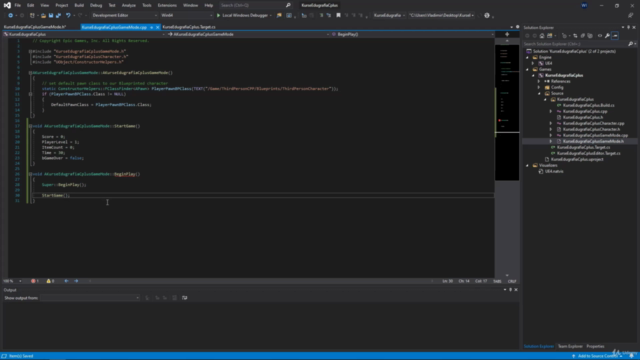Click the Live Share feedback icon

pyautogui.click(x=631, y=16)
